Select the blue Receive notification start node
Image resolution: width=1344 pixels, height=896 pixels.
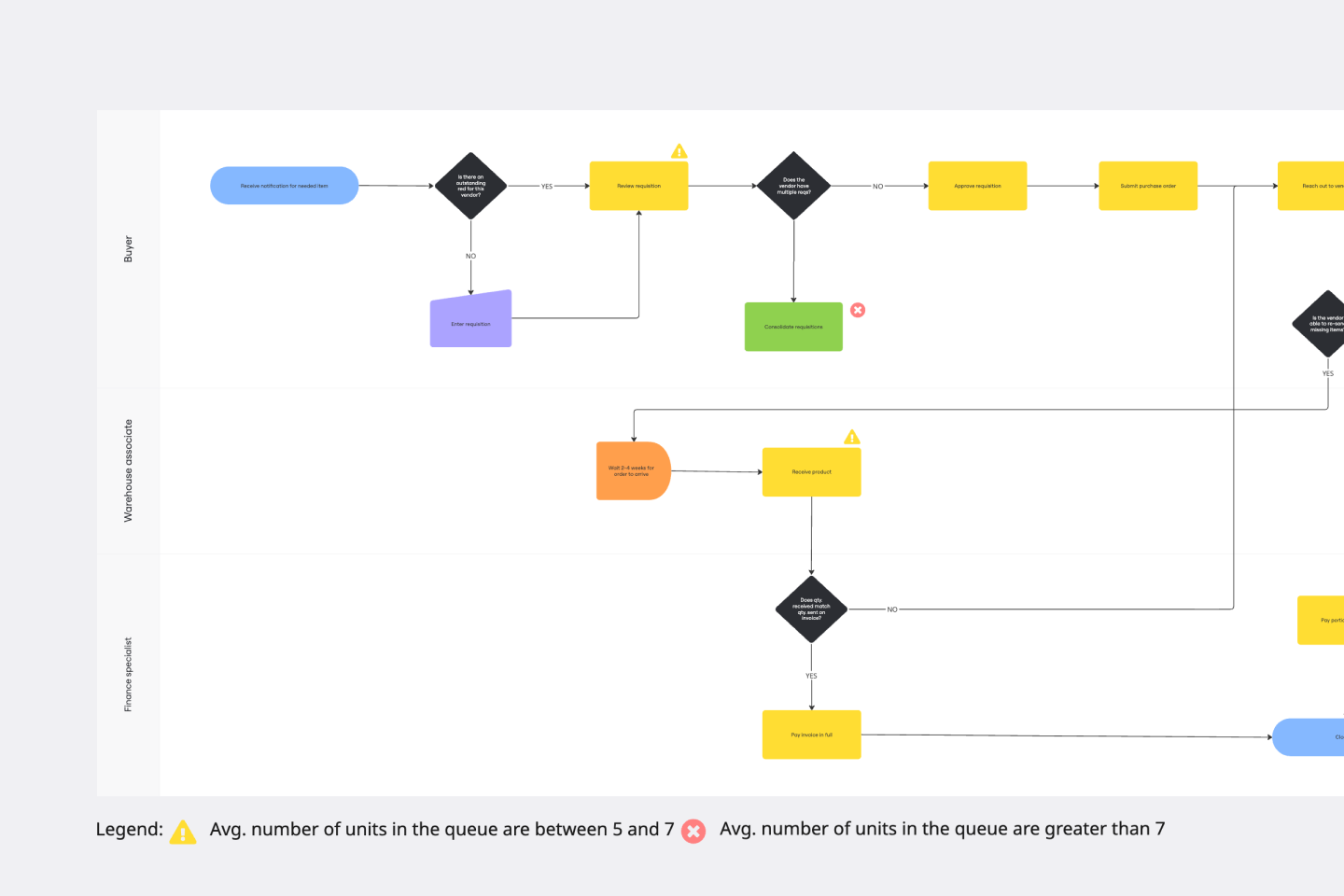click(x=284, y=186)
